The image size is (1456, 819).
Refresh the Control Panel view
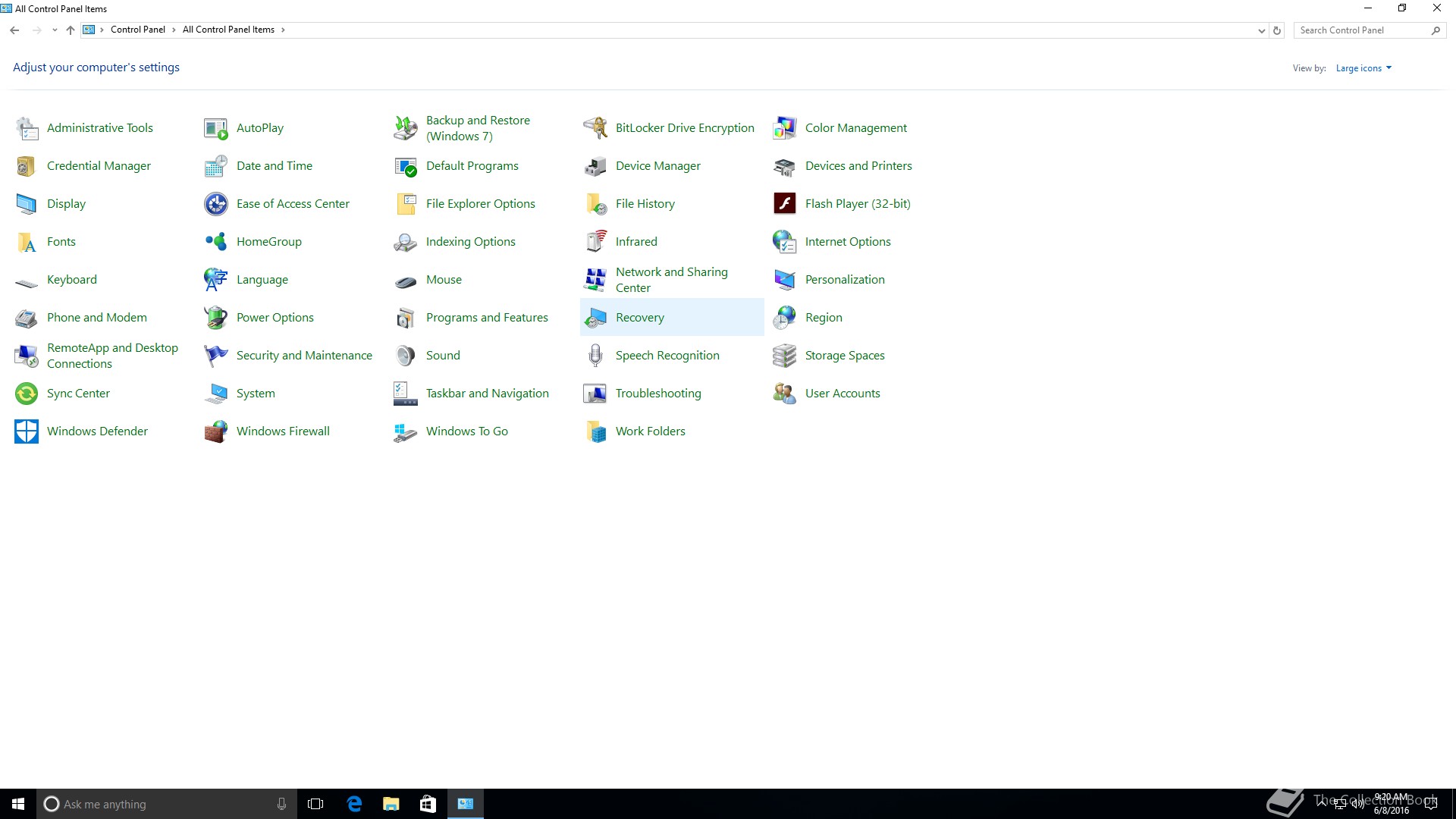(1277, 31)
